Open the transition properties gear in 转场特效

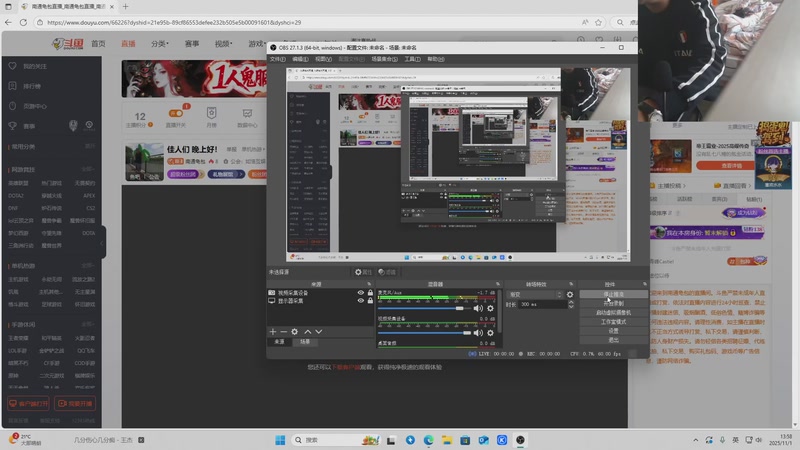click(570, 294)
